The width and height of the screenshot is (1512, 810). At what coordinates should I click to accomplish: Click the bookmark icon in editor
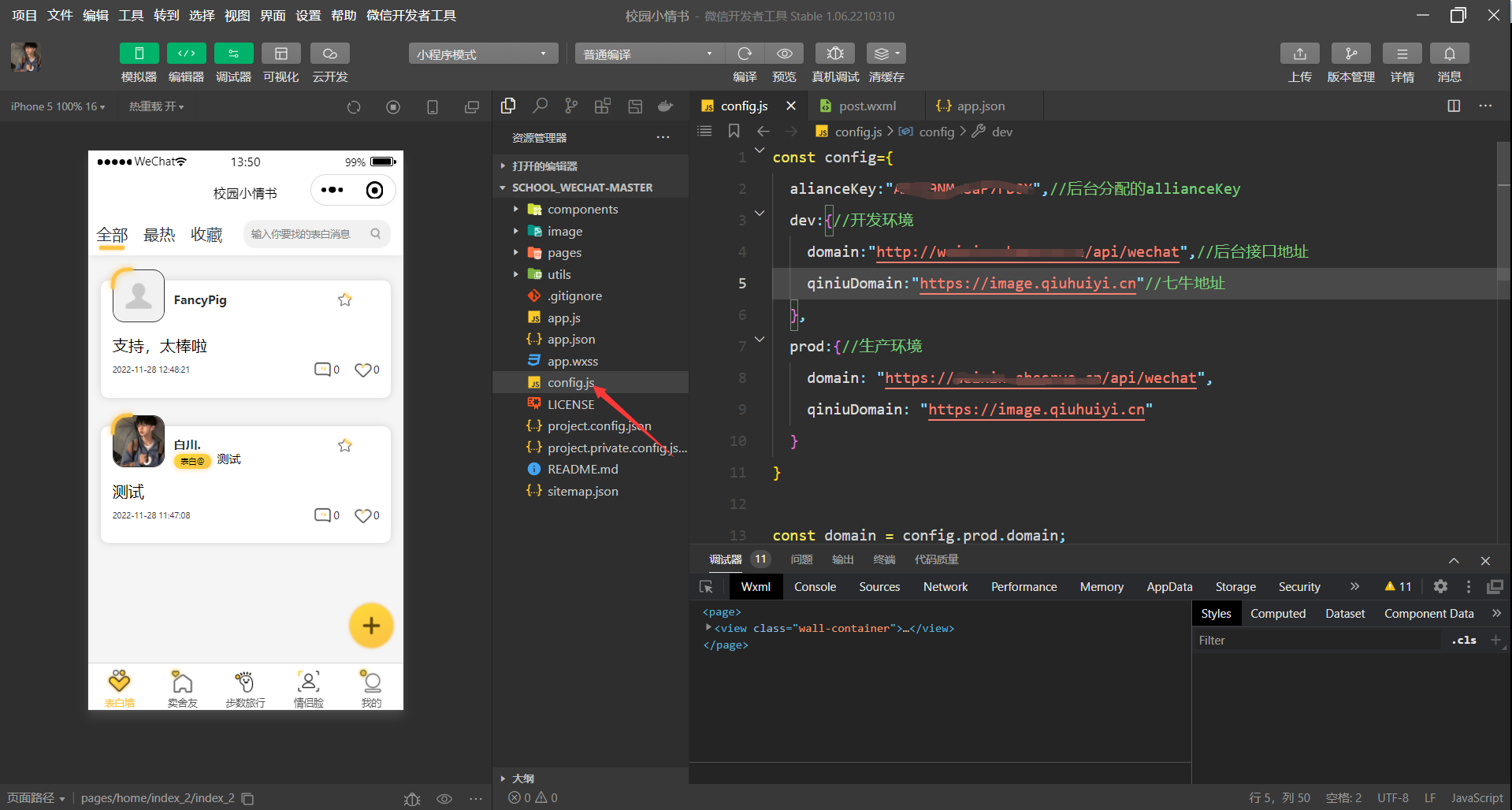(x=734, y=131)
